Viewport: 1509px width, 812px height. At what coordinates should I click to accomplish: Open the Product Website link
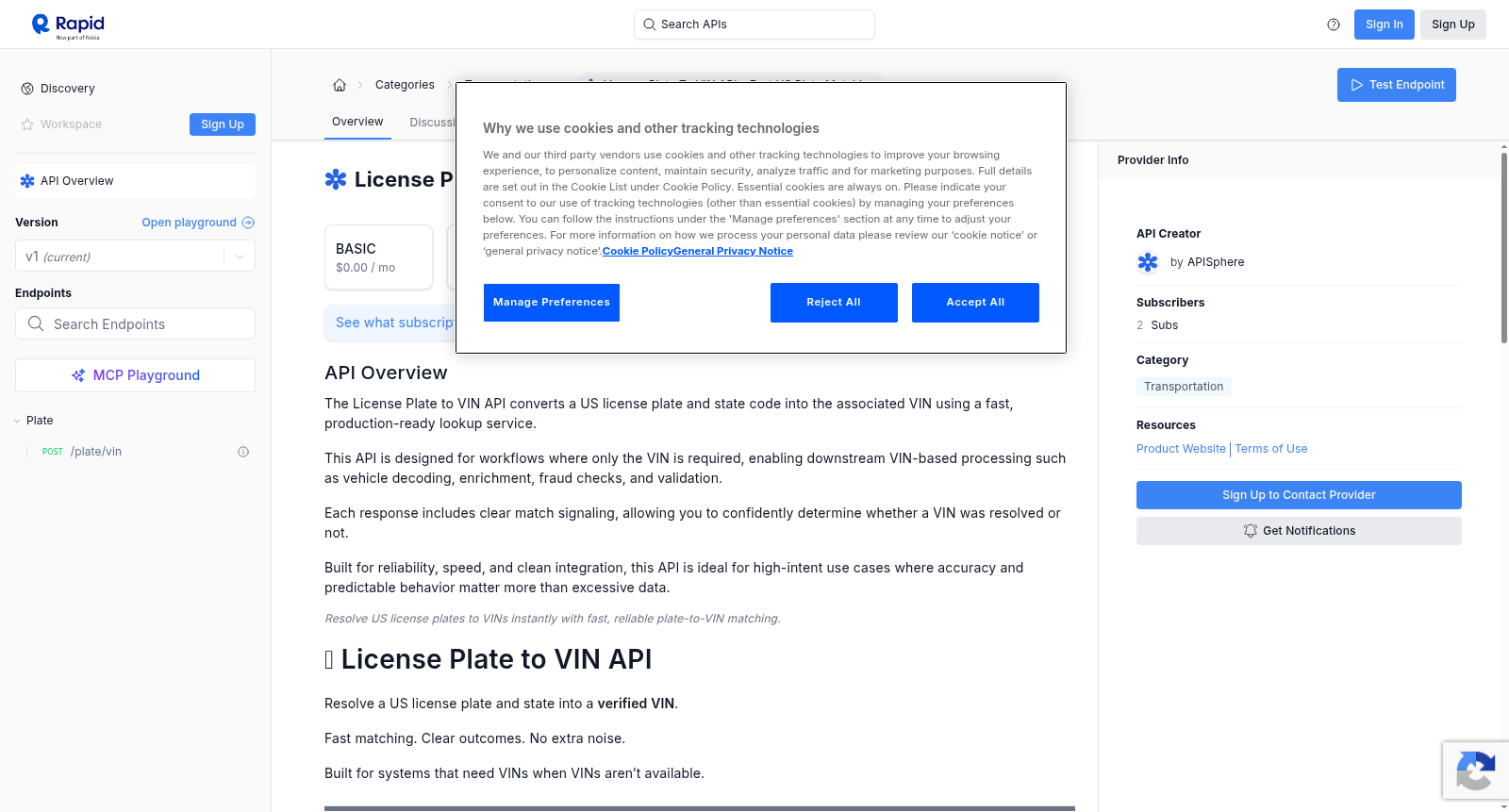pos(1181,449)
